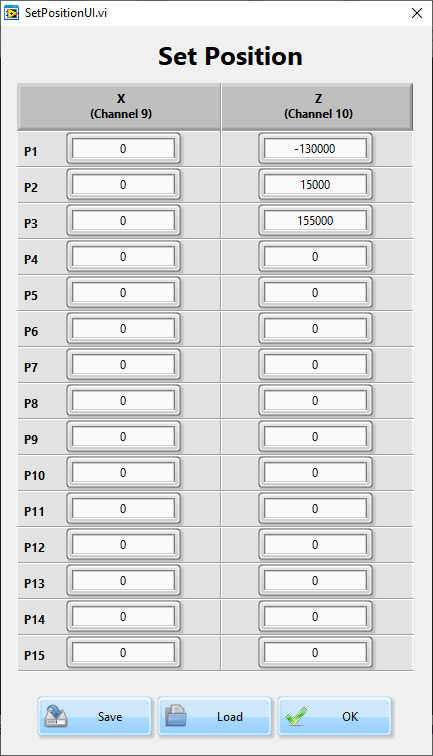Click the Load folder icon
This screenshot has width=433, height=756.
[176, 716]
